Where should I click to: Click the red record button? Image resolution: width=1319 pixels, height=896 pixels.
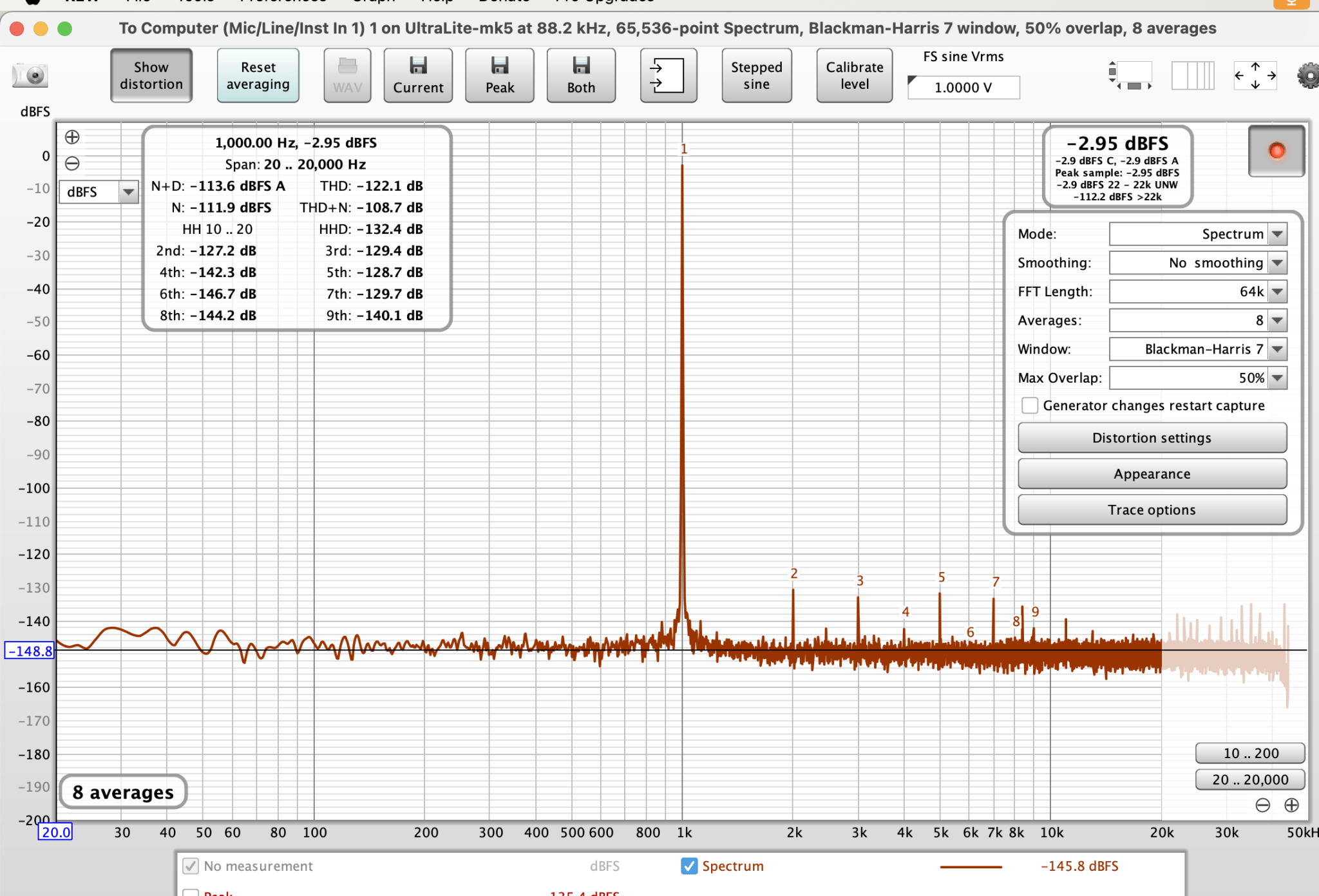coord(1276,151)
